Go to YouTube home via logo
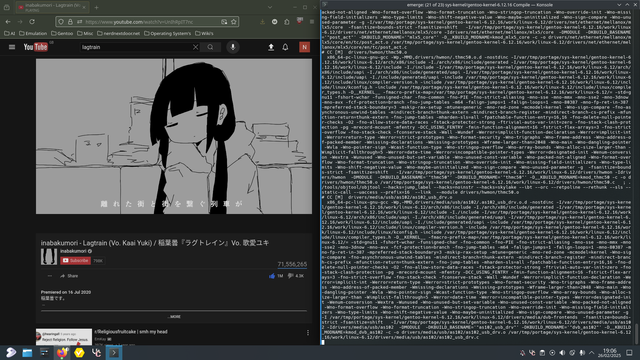 pyautogui.click(x=36, y=47)
